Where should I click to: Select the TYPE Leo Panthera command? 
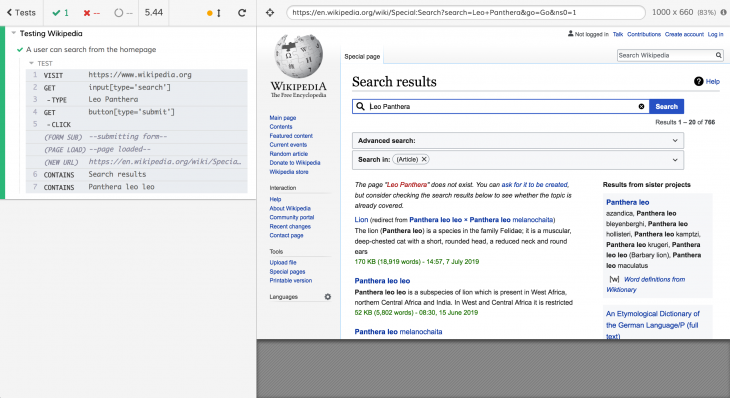click(137, 100)
